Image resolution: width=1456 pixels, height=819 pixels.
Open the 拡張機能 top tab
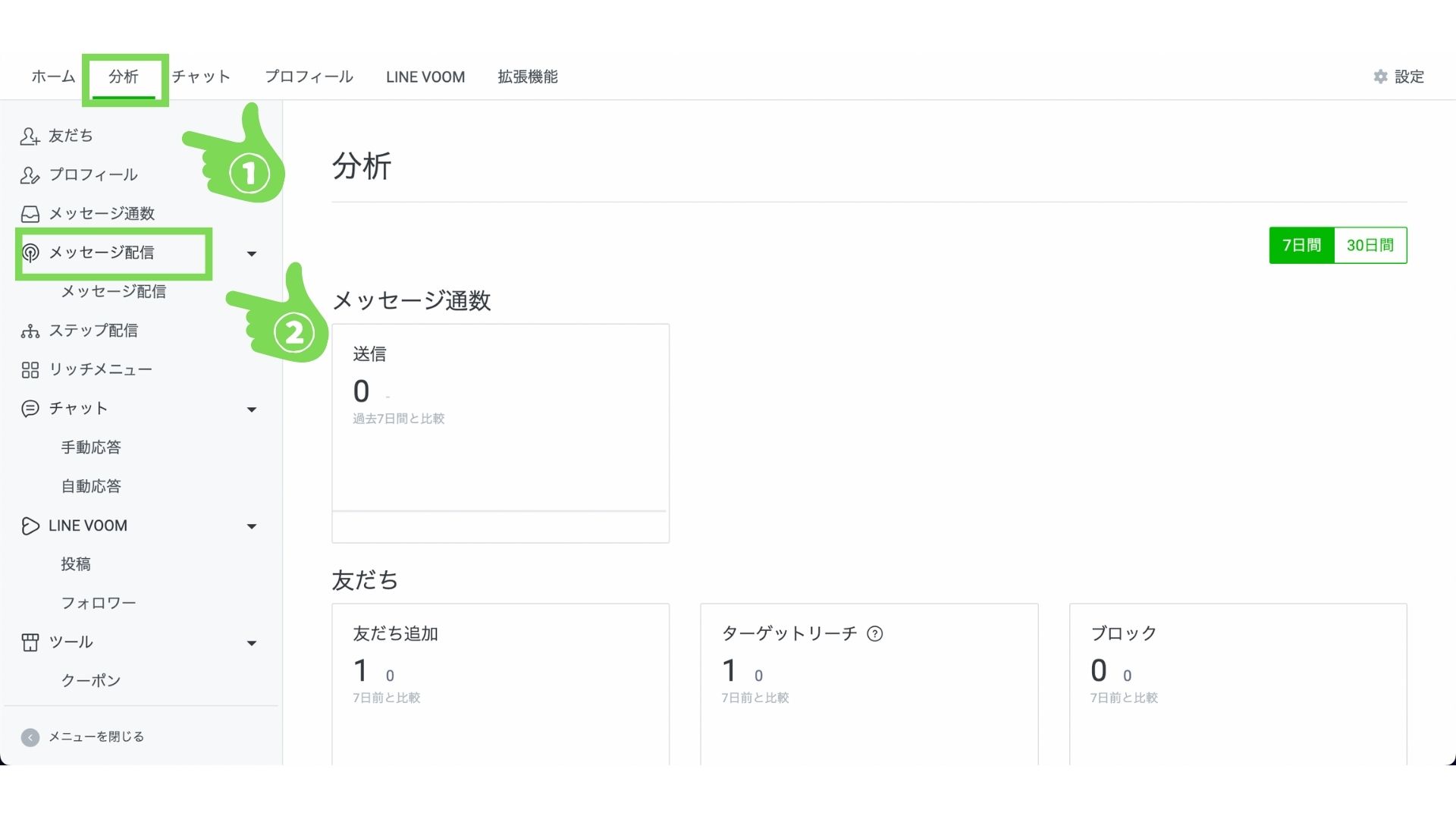(x=527, y=77)
